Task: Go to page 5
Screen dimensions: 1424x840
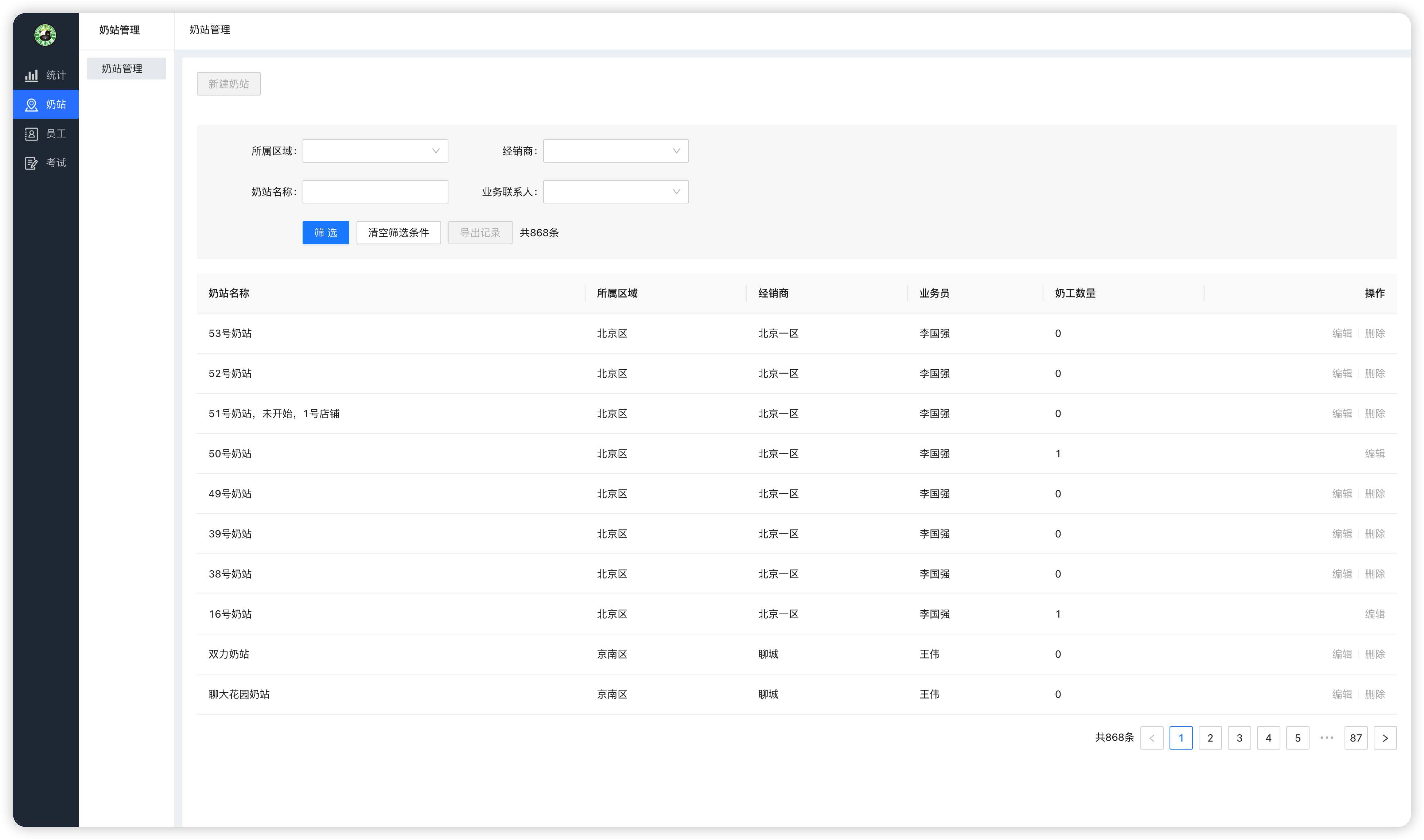Action: [x=1297, y=738]
